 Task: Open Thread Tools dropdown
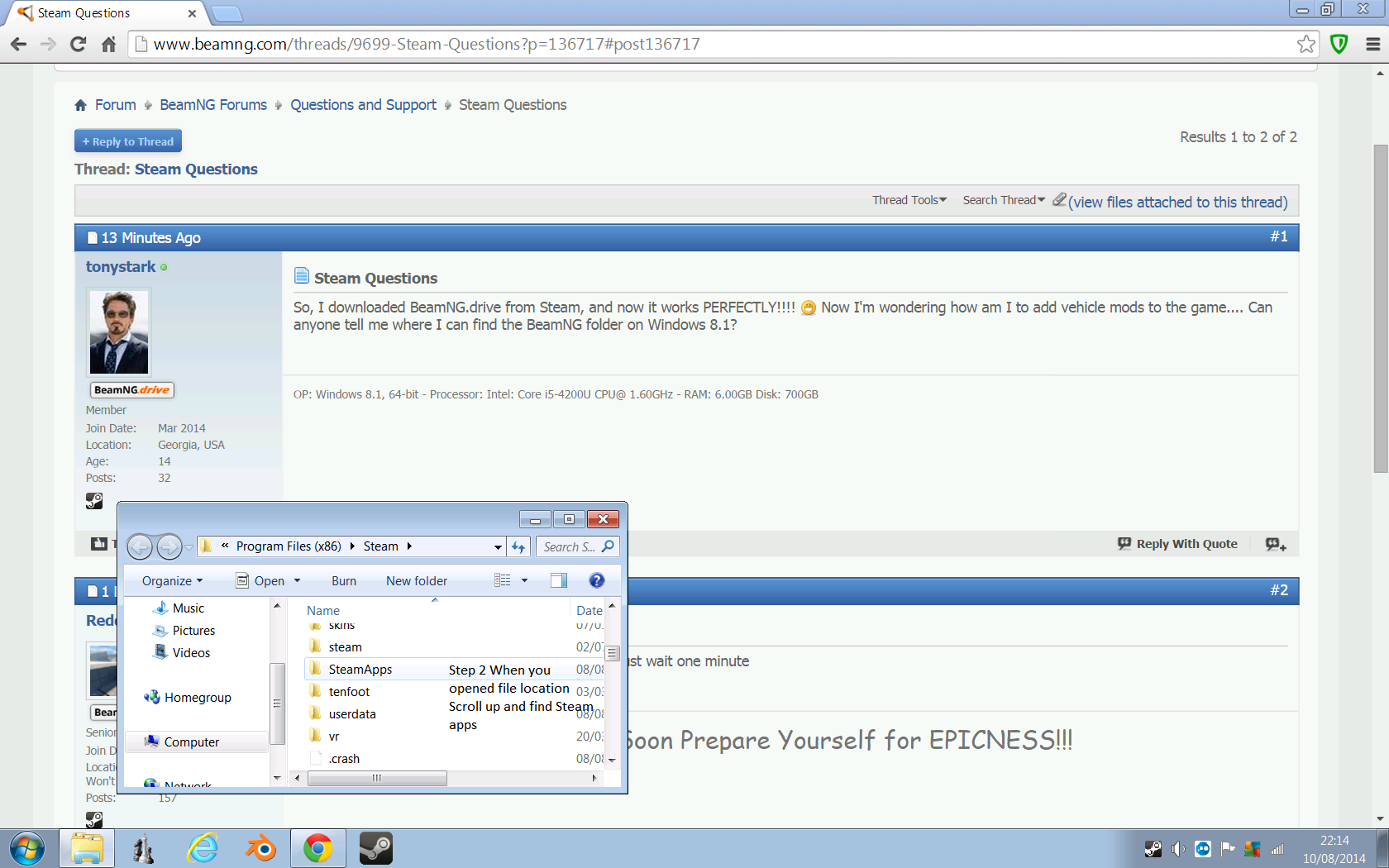click(909, 200)
